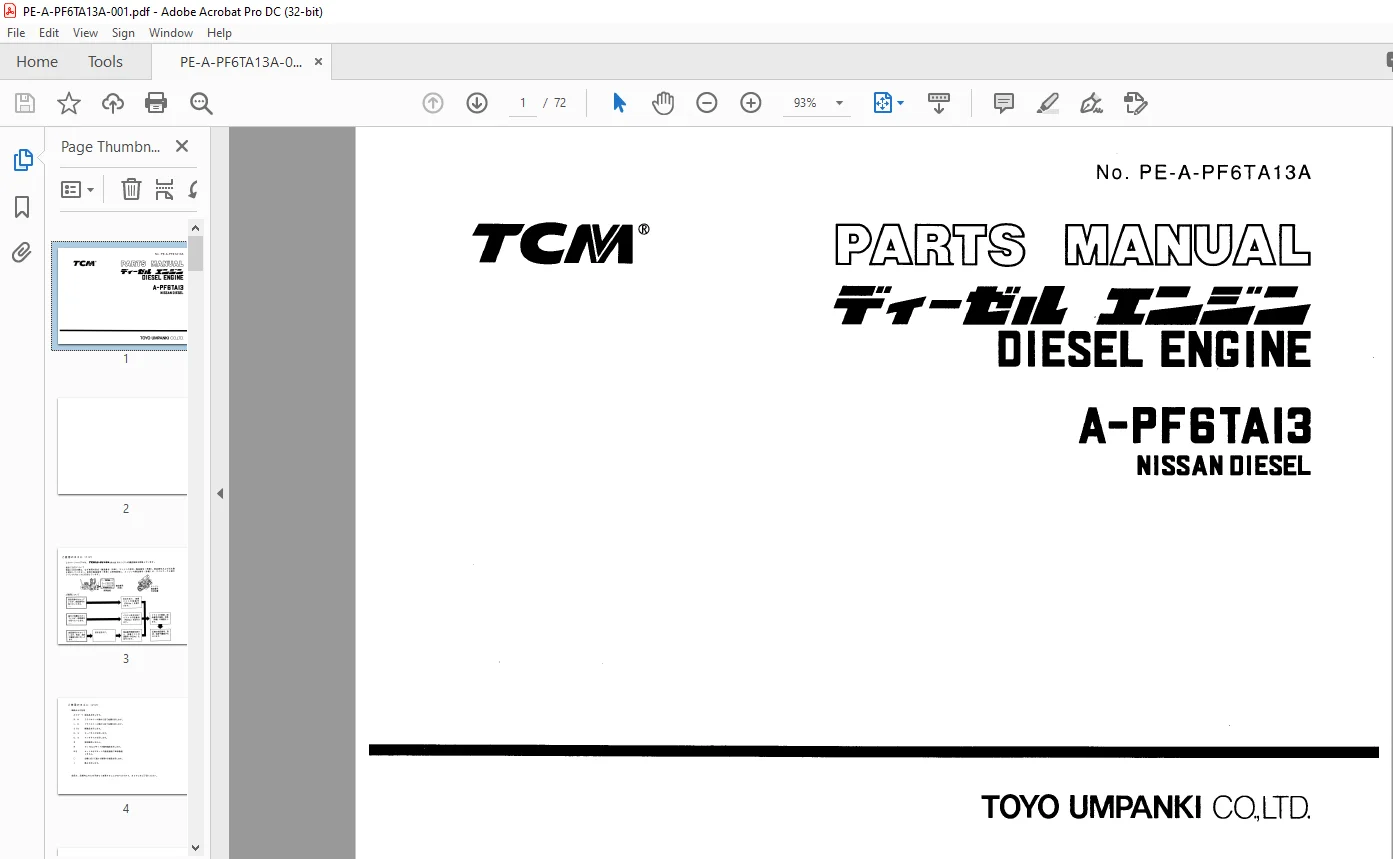Click the scrolling mode keyboard icon
Screen dimensions: 1393x859
pyautogui.click(x=939, y=103)
